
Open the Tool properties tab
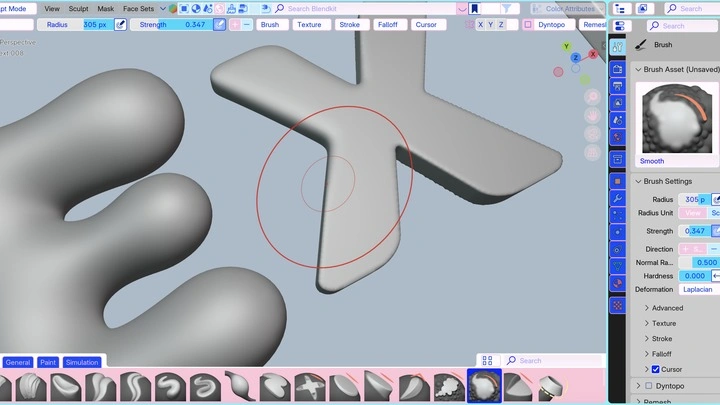click(618, 46)
